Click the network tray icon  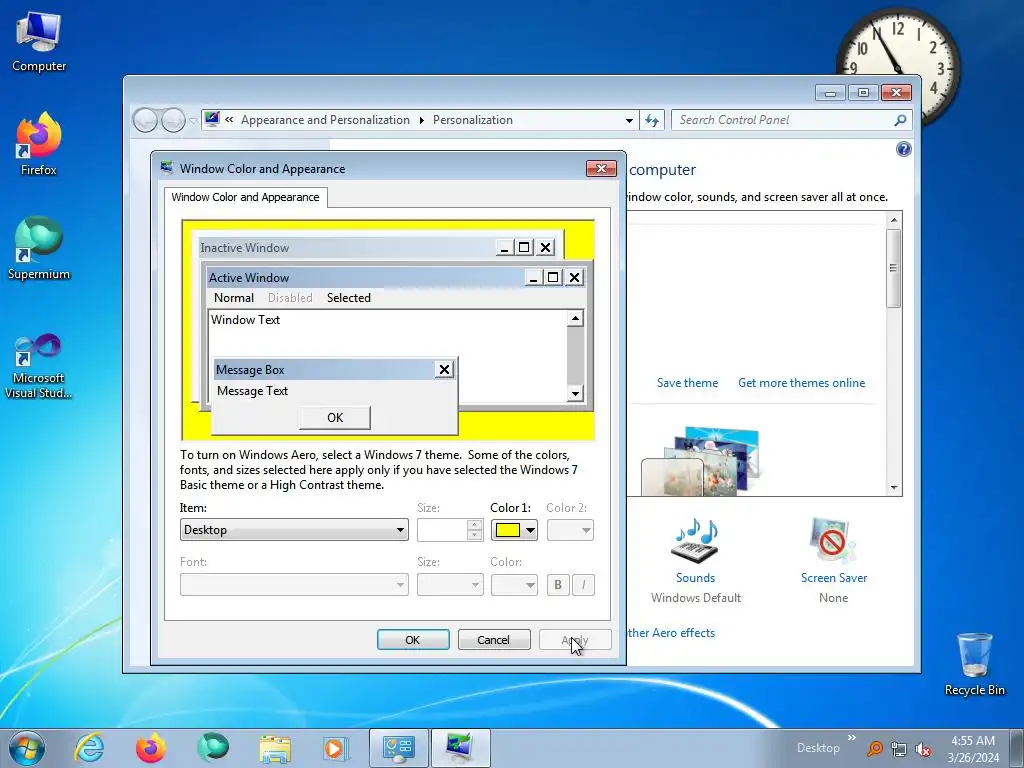[x=899, y=750]
